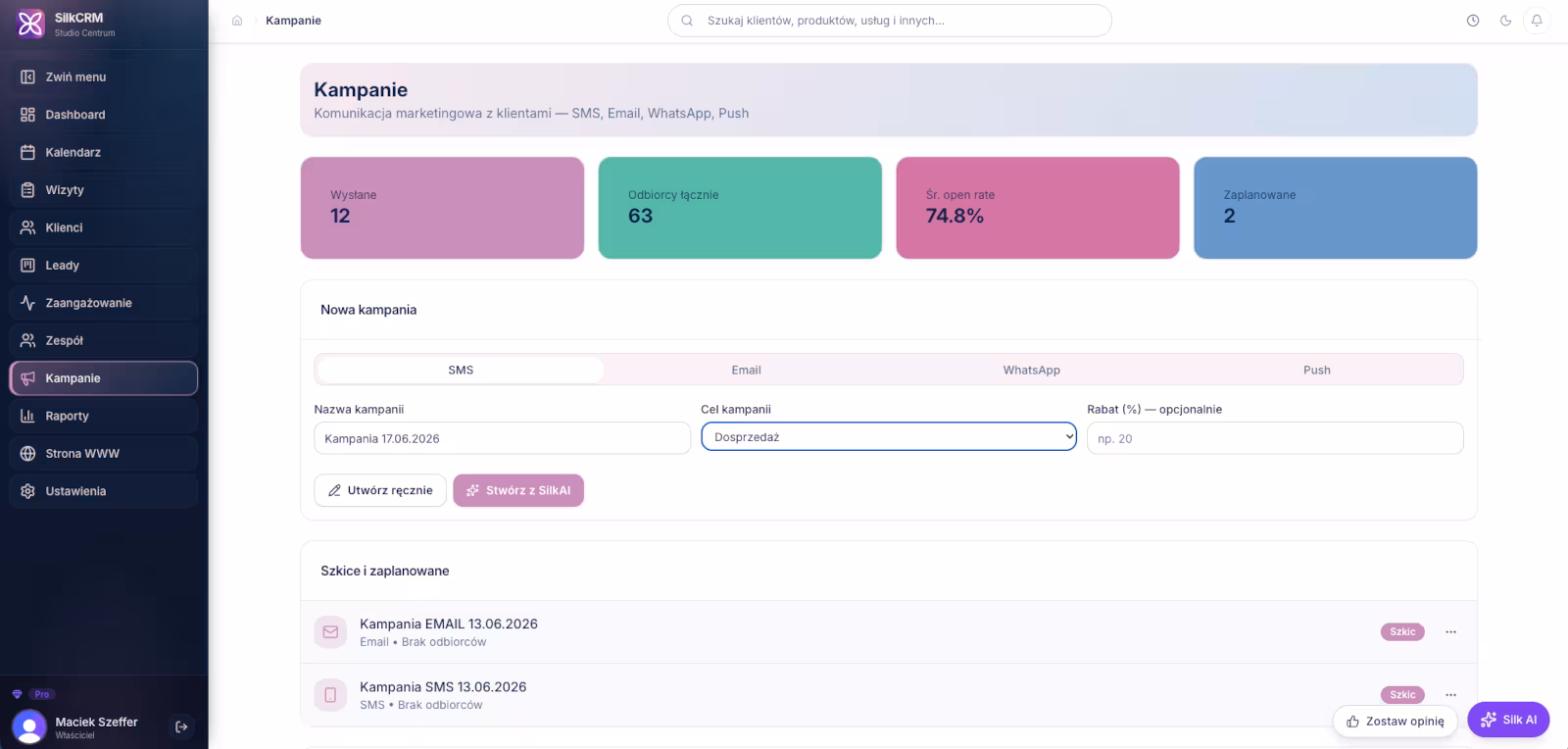The width and height of the screenshot is (1568, 749).
Task: Click the Zostaw opinię button
Action: click(1395, 721)
